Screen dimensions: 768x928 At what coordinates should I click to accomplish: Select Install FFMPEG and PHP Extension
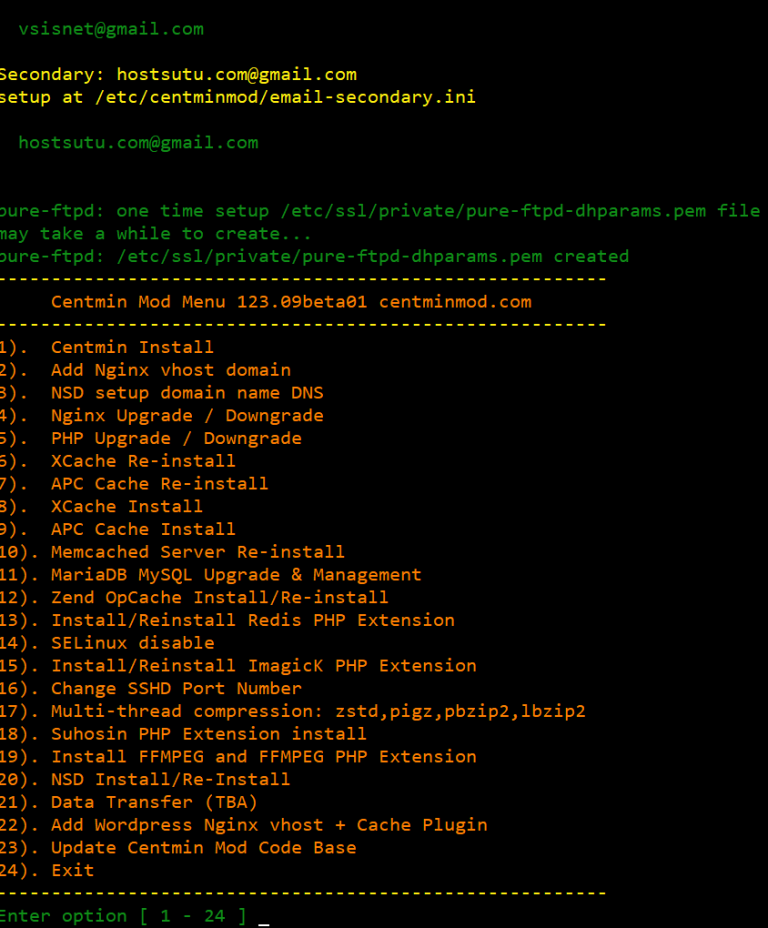pos(264,757)
